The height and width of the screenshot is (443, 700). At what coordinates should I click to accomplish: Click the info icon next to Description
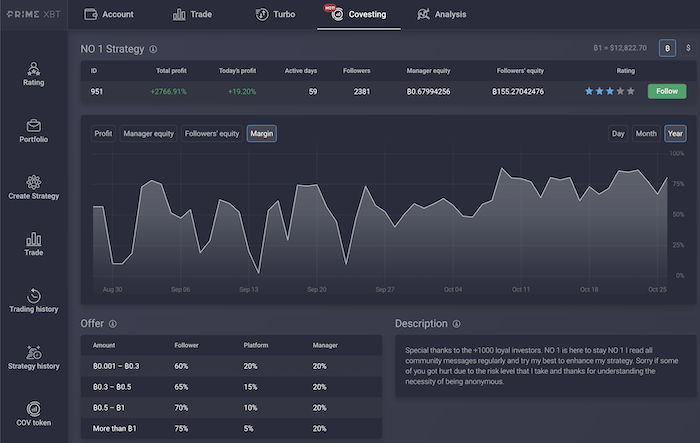coord(456,324)
